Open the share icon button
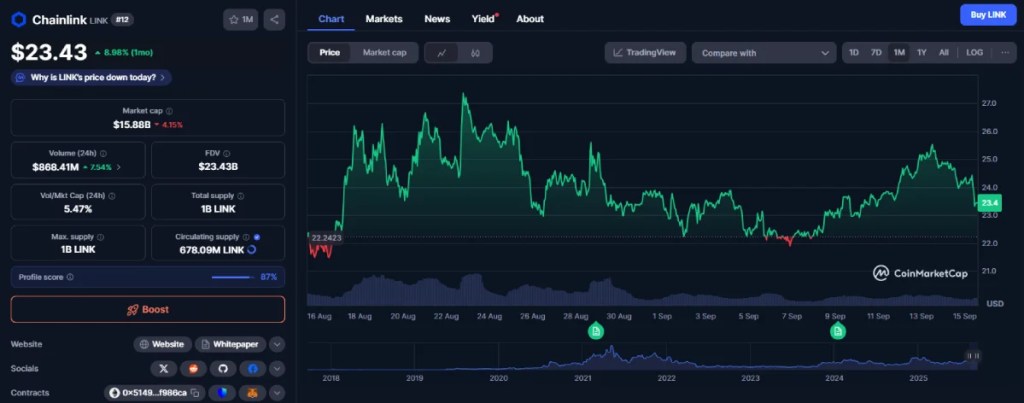Image resolution: width=1024 pixels, height=403 pixels. click(274, 20)
